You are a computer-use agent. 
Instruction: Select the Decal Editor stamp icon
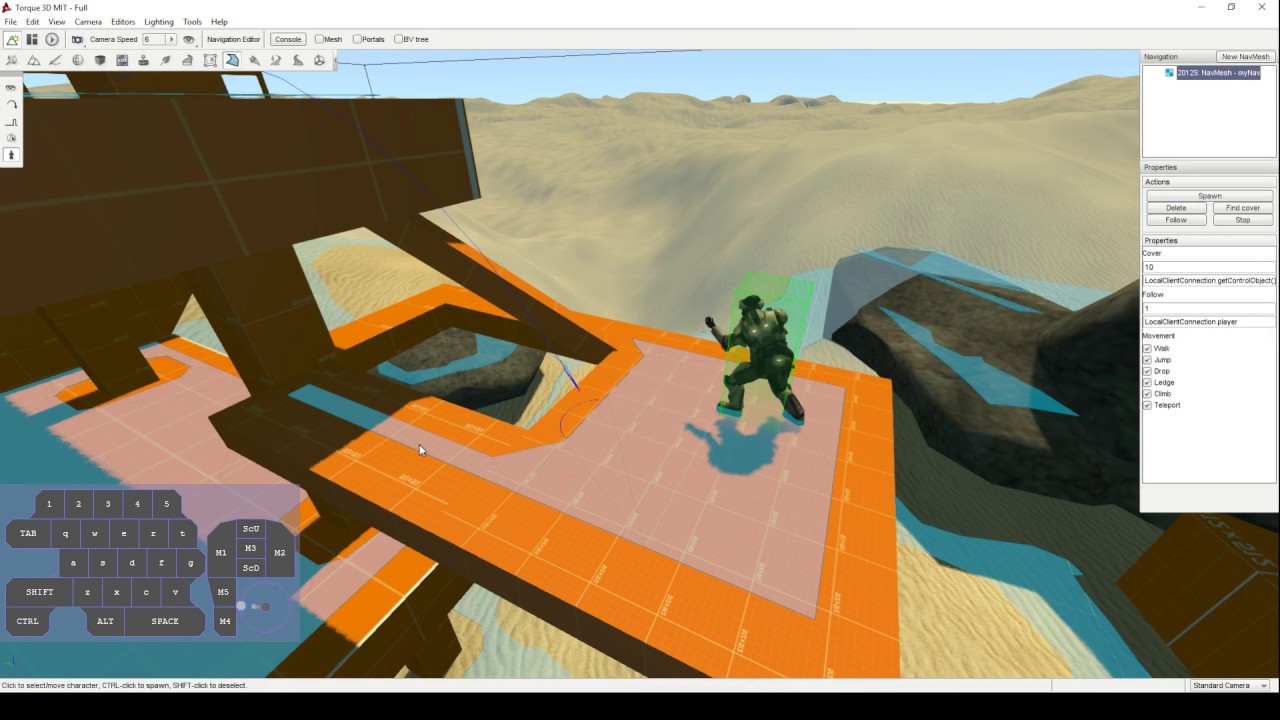point(144,60)
